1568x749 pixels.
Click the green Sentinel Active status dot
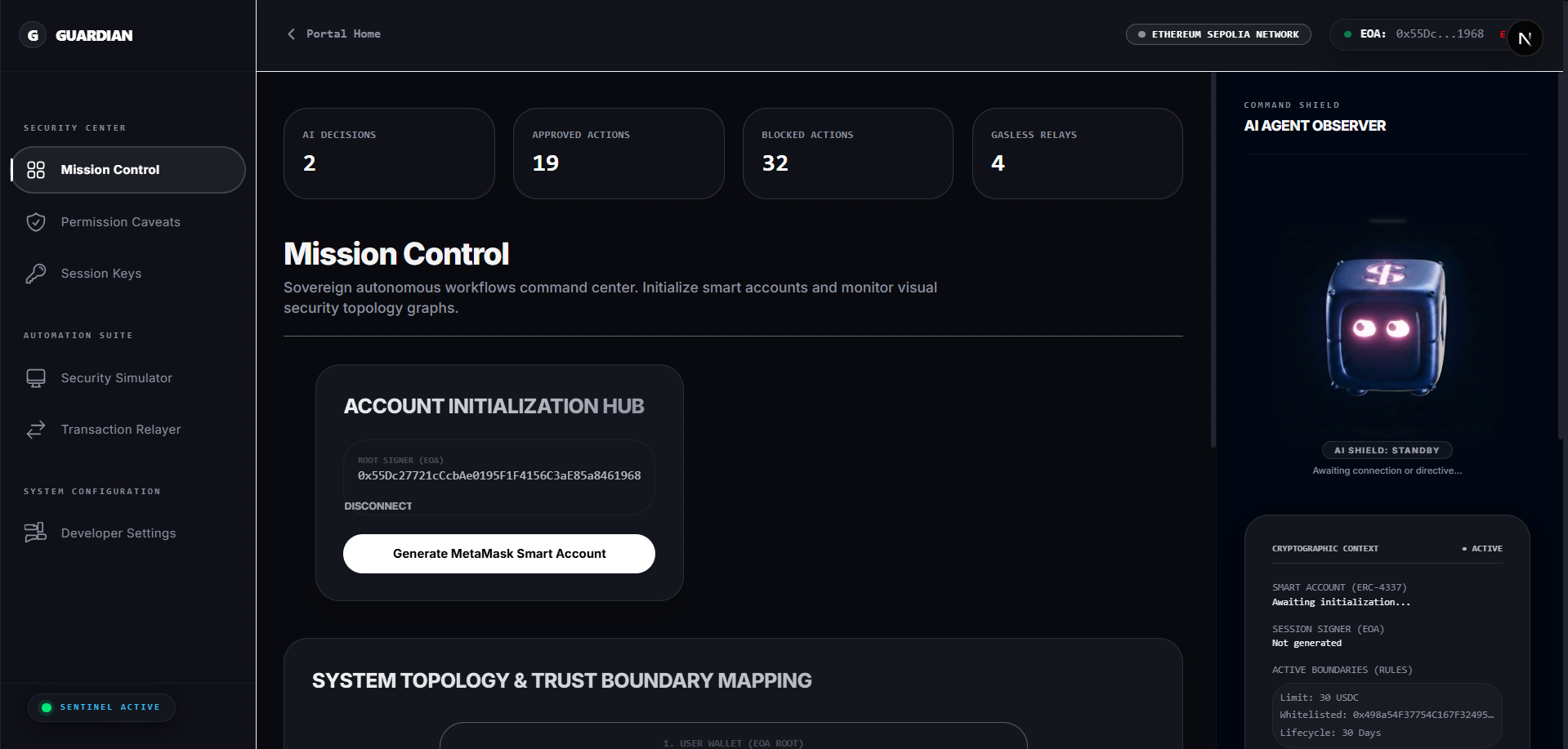tap(47, 707)
